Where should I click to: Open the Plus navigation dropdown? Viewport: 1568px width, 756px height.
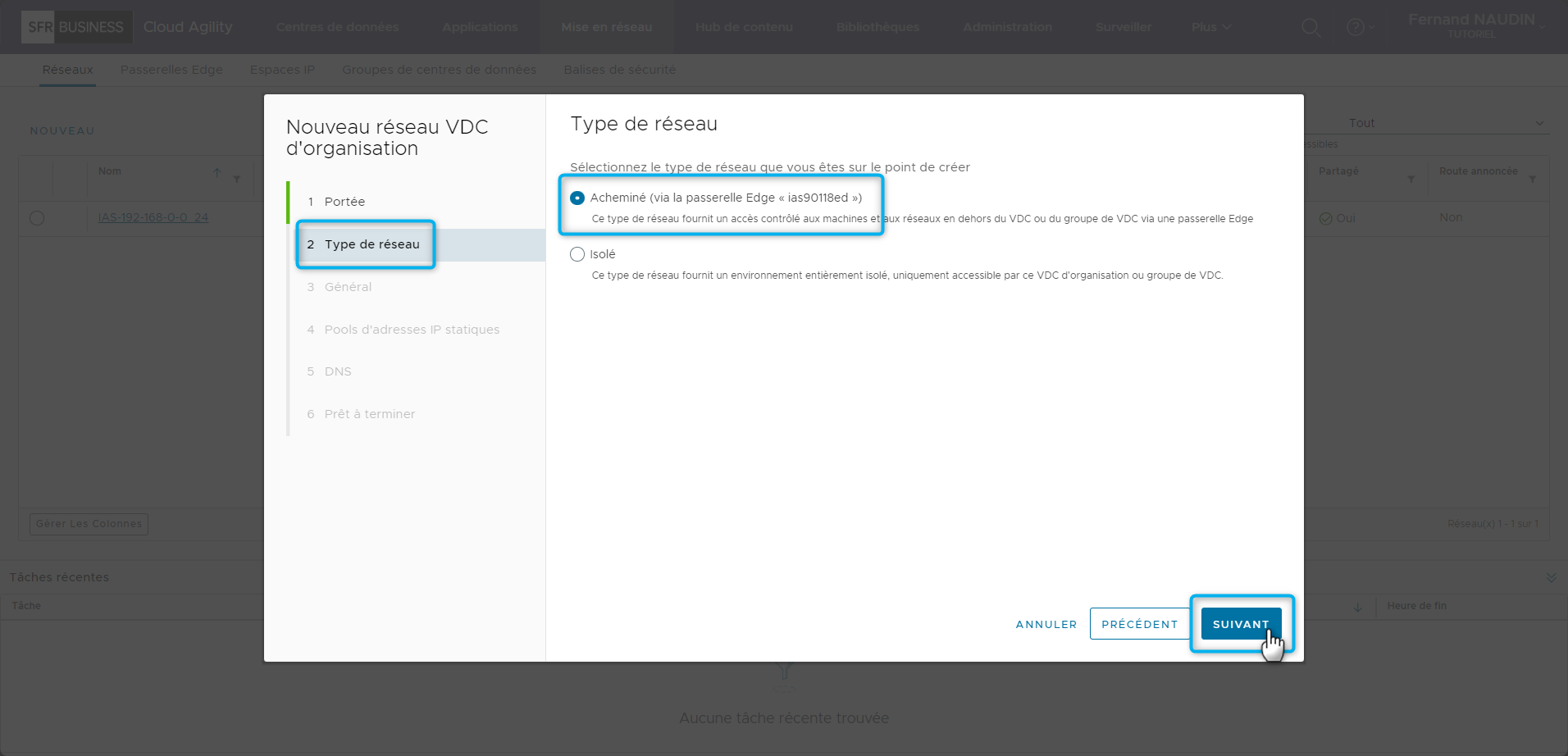click(x=1211, y=26)
